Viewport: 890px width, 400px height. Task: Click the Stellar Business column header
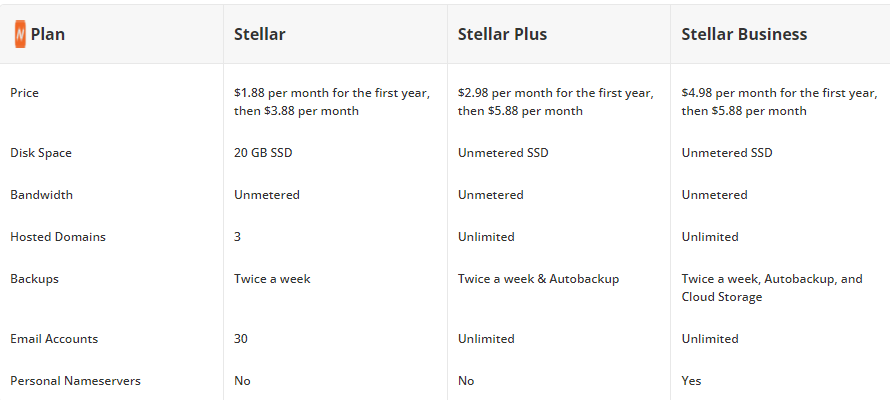coord(744,34)
